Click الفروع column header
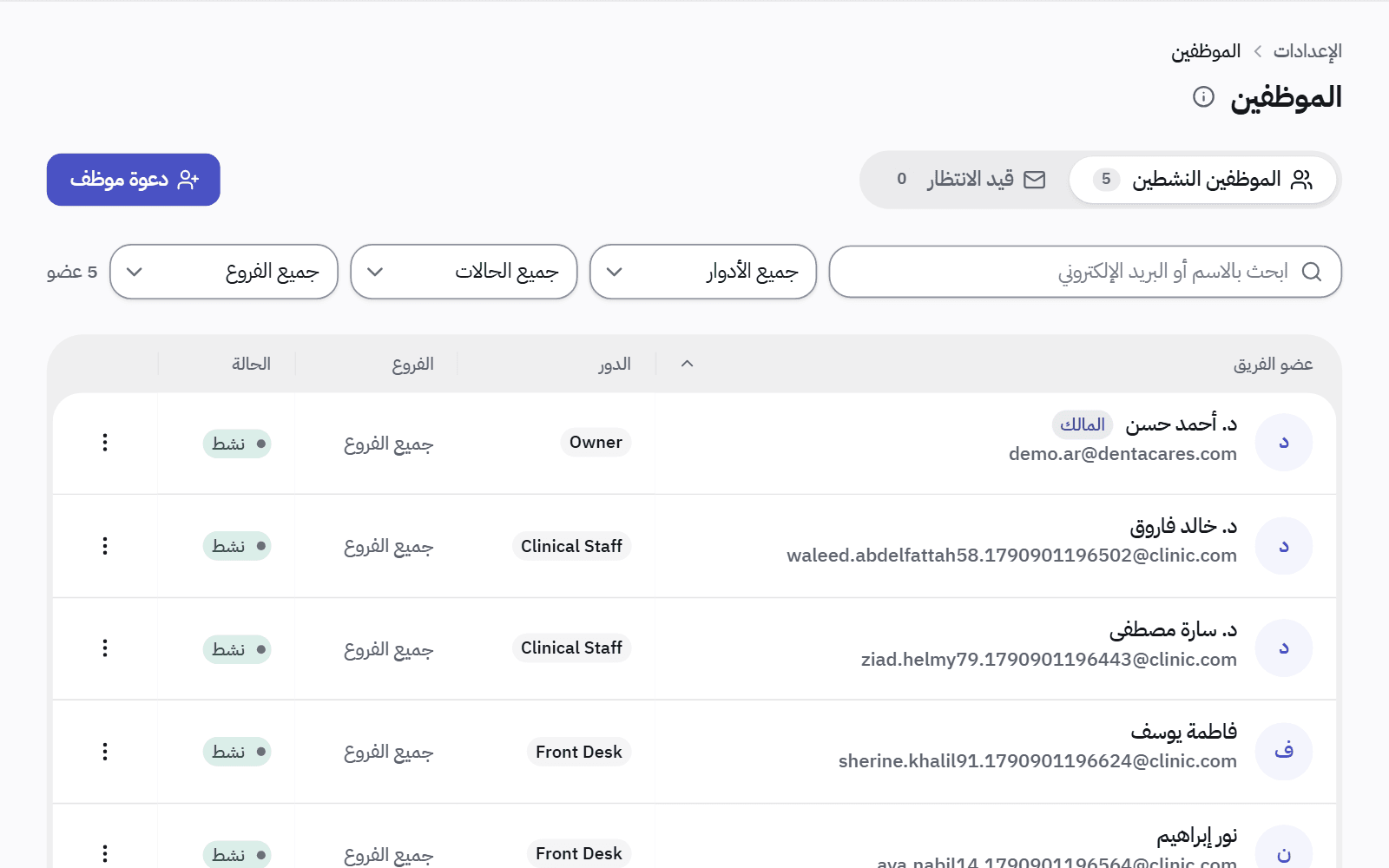 pos(413,364)
